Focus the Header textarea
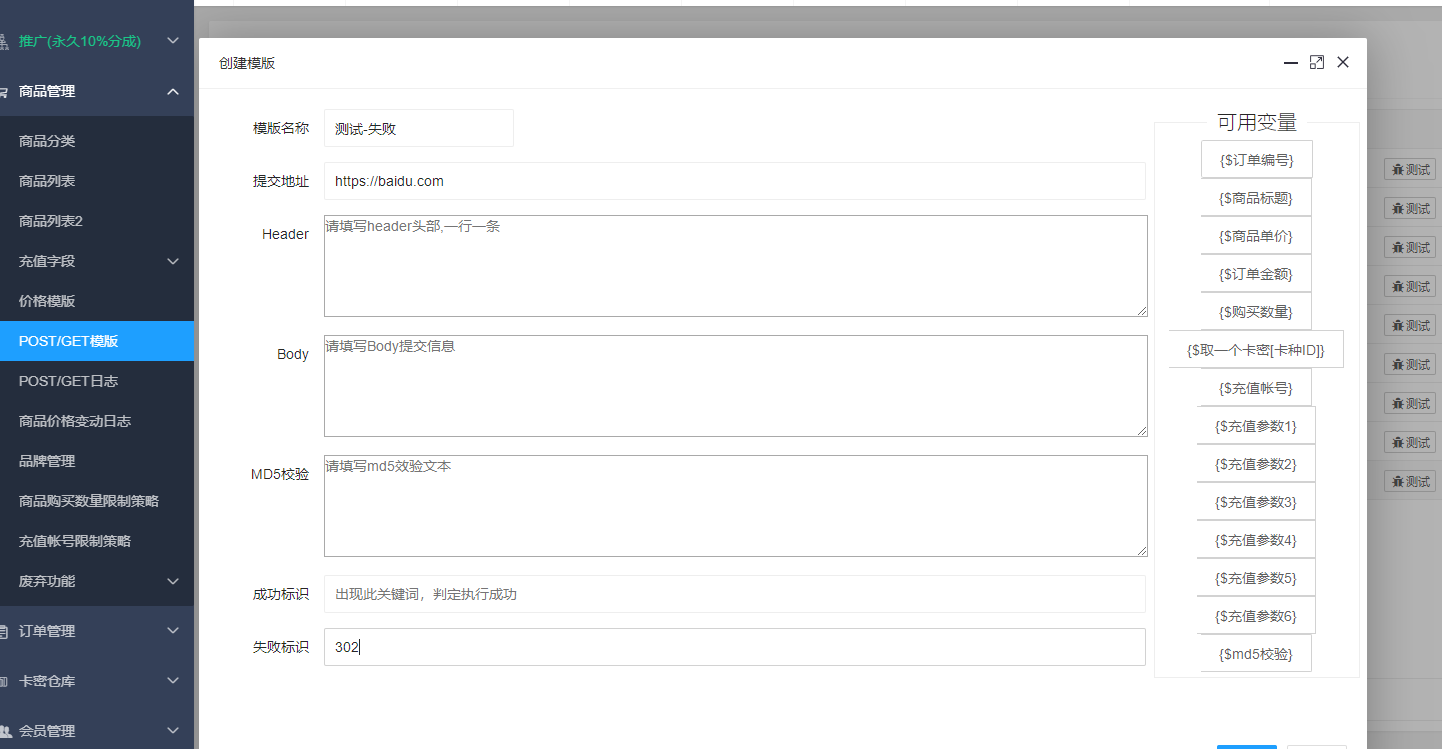This screenshot has width=1442, height=749. coord(735,266)
